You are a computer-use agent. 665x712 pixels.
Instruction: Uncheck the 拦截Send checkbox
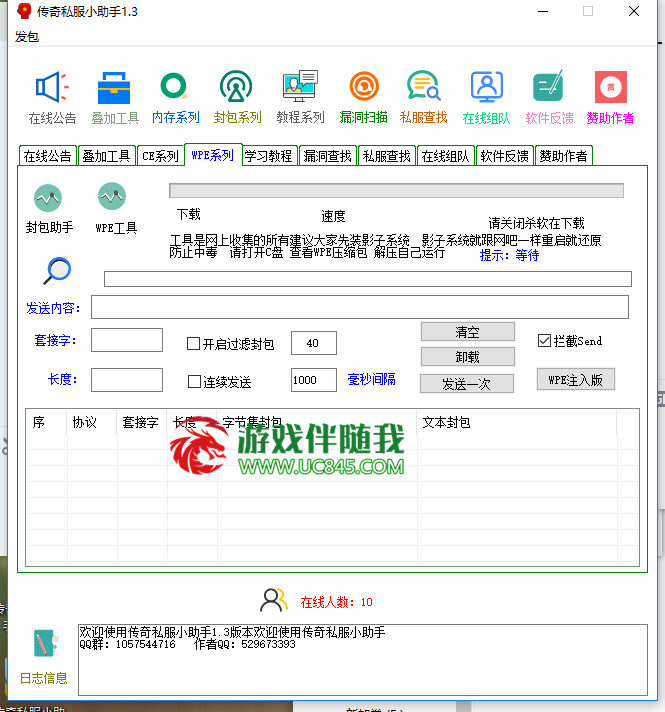click(544, 341)
